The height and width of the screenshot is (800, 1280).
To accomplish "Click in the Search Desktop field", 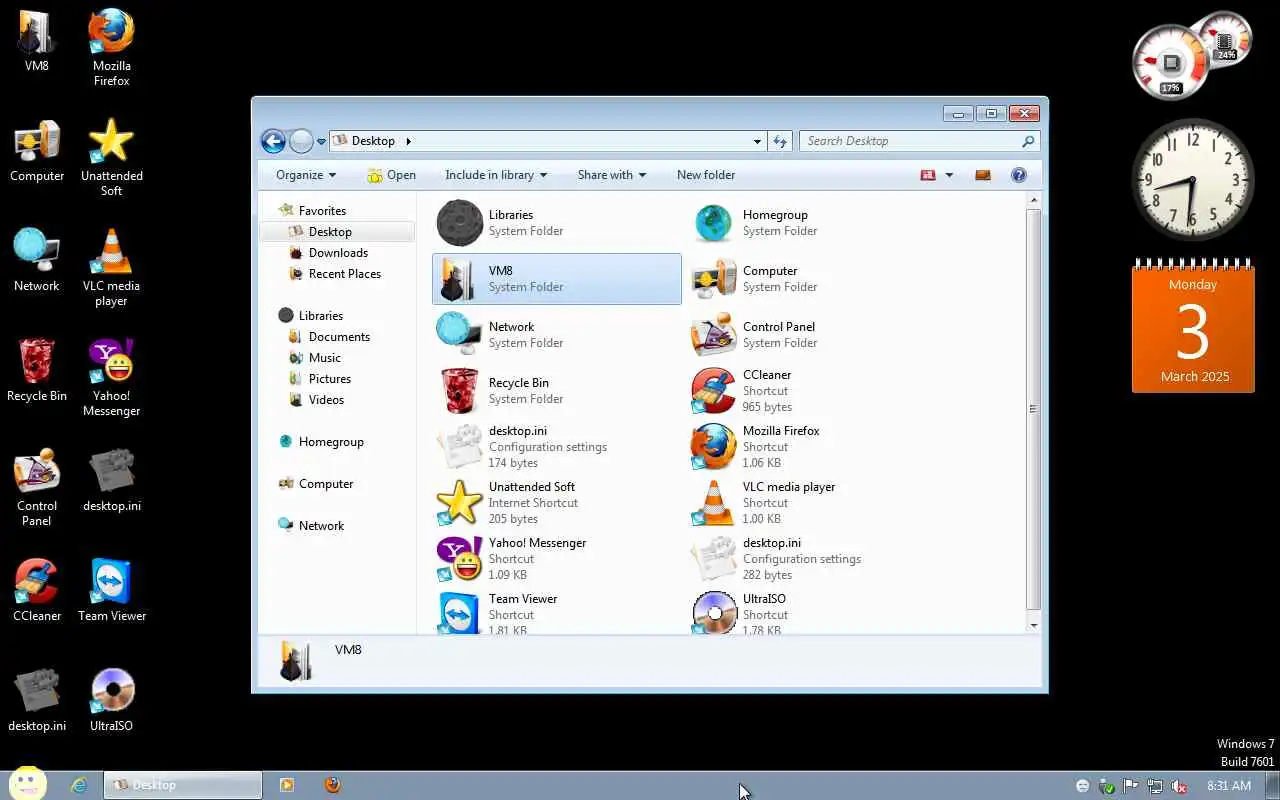I will (x=919, y=141).
